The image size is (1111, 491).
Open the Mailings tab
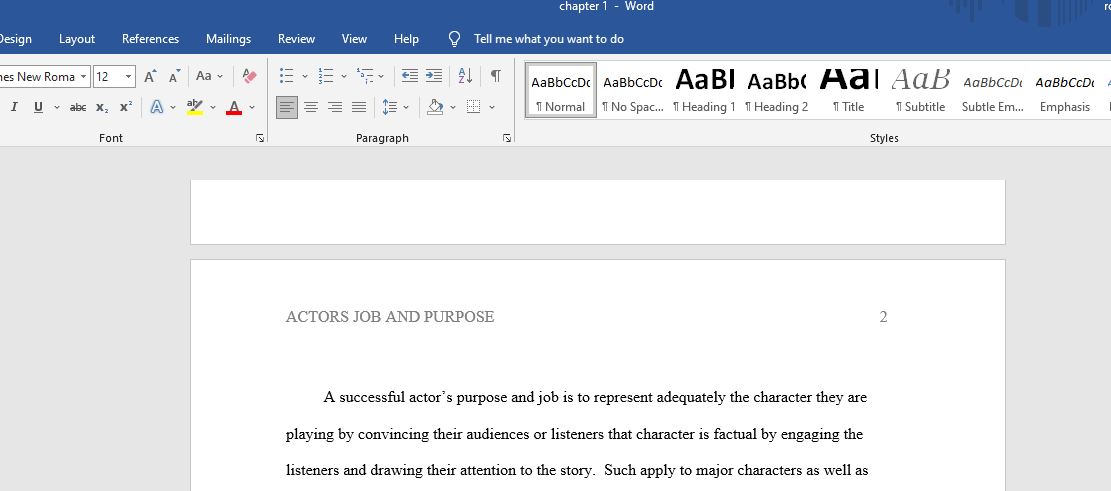pos(228,39)
